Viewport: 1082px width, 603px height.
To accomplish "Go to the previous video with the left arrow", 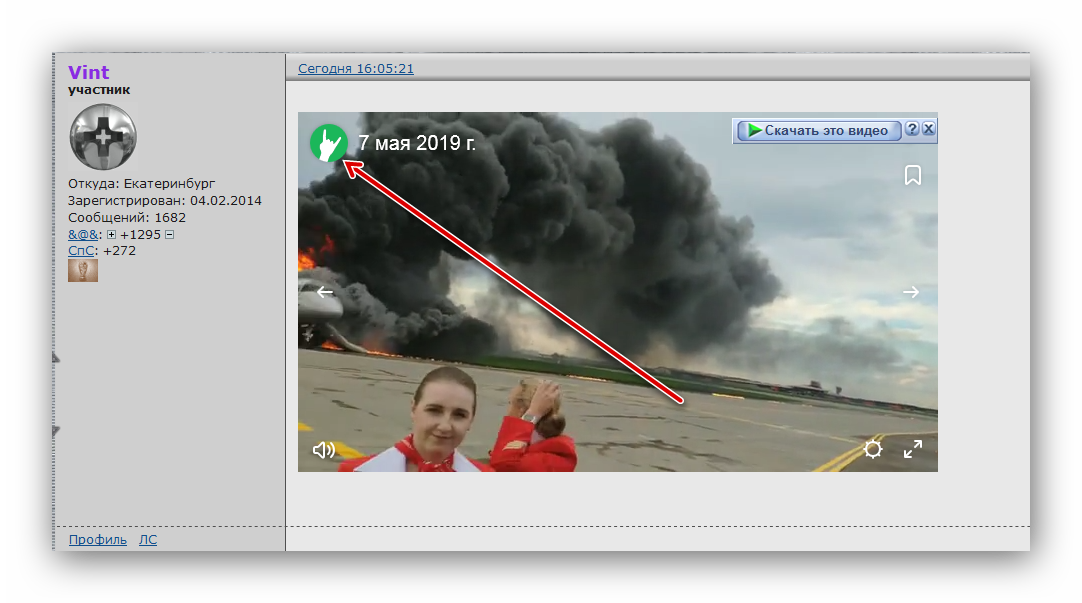I will 324,292.
